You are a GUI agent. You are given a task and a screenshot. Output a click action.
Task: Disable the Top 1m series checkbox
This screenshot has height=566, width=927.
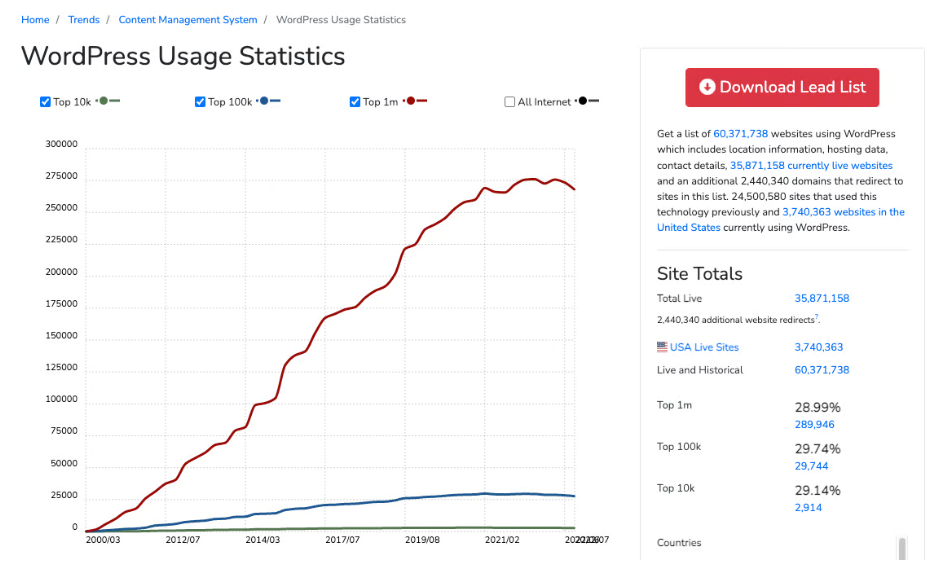click(355, 102)
